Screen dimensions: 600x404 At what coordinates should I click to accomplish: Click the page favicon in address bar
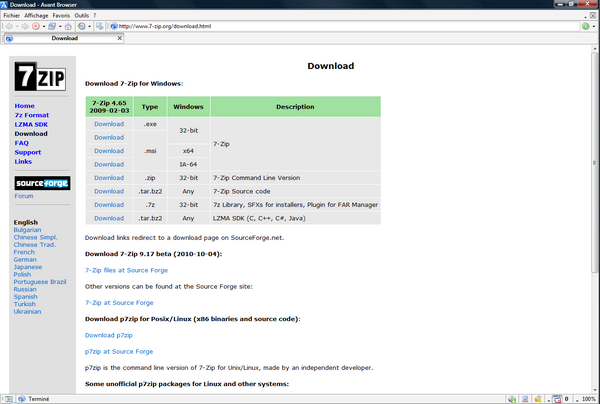pyautogui.click(x=114, y=26)
